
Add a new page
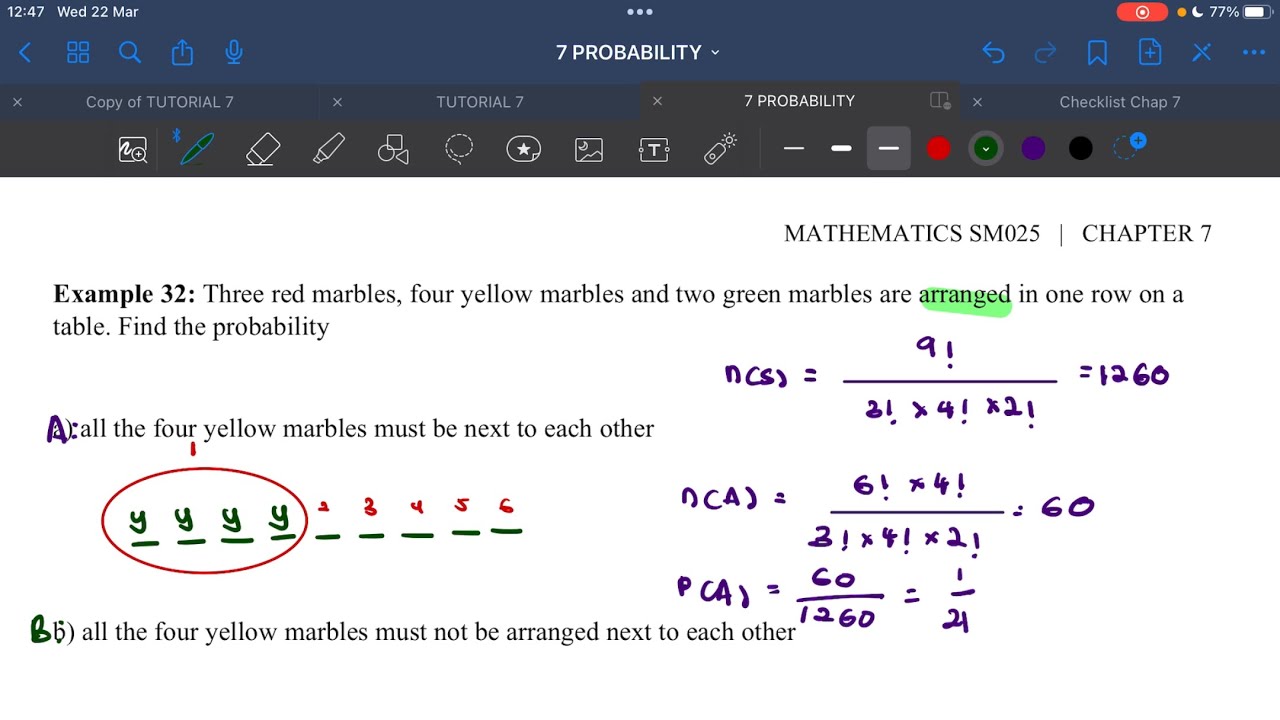click(1150, 53)
